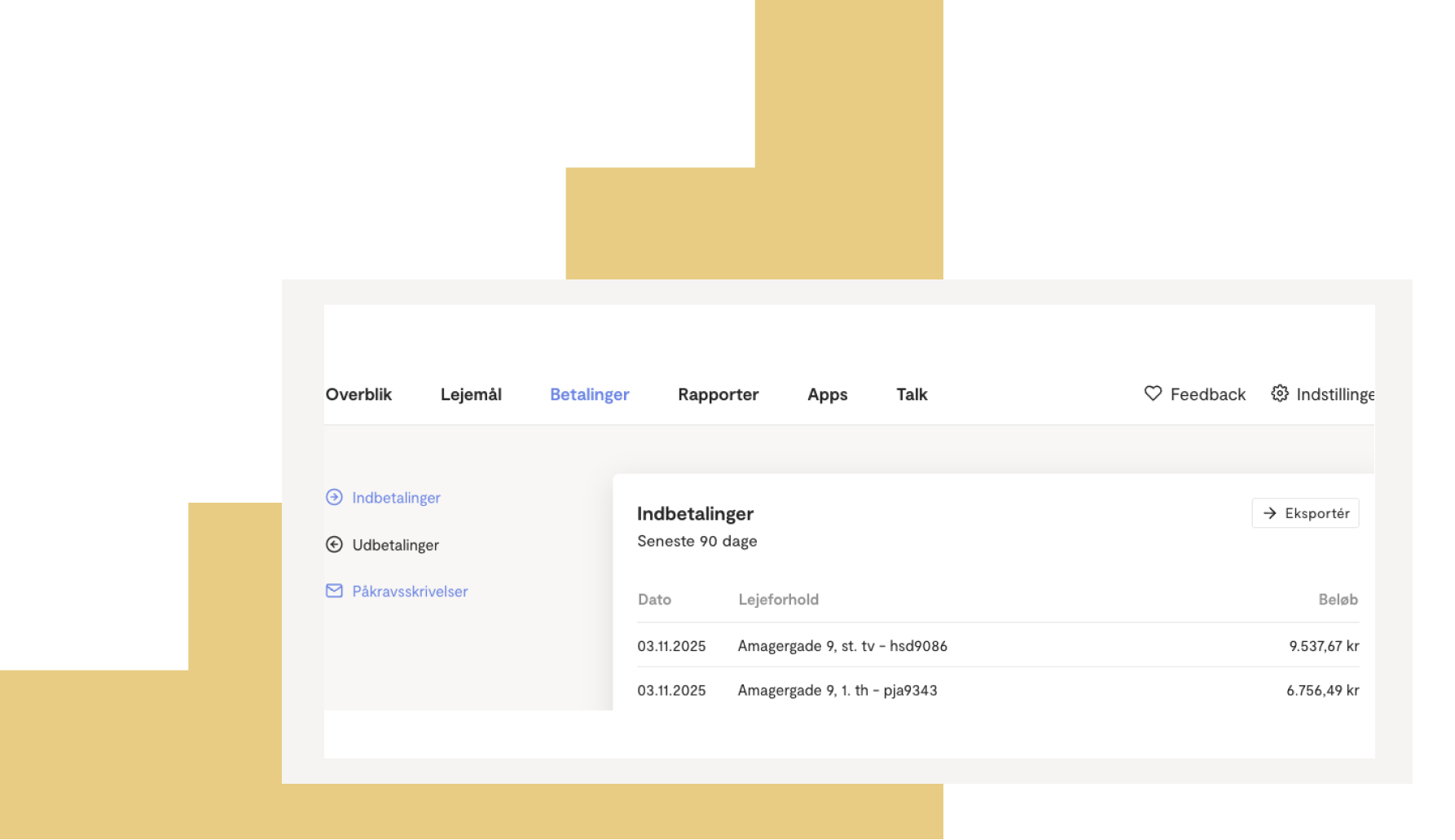
Task: Open the Overblik tab
Action: 358,394
